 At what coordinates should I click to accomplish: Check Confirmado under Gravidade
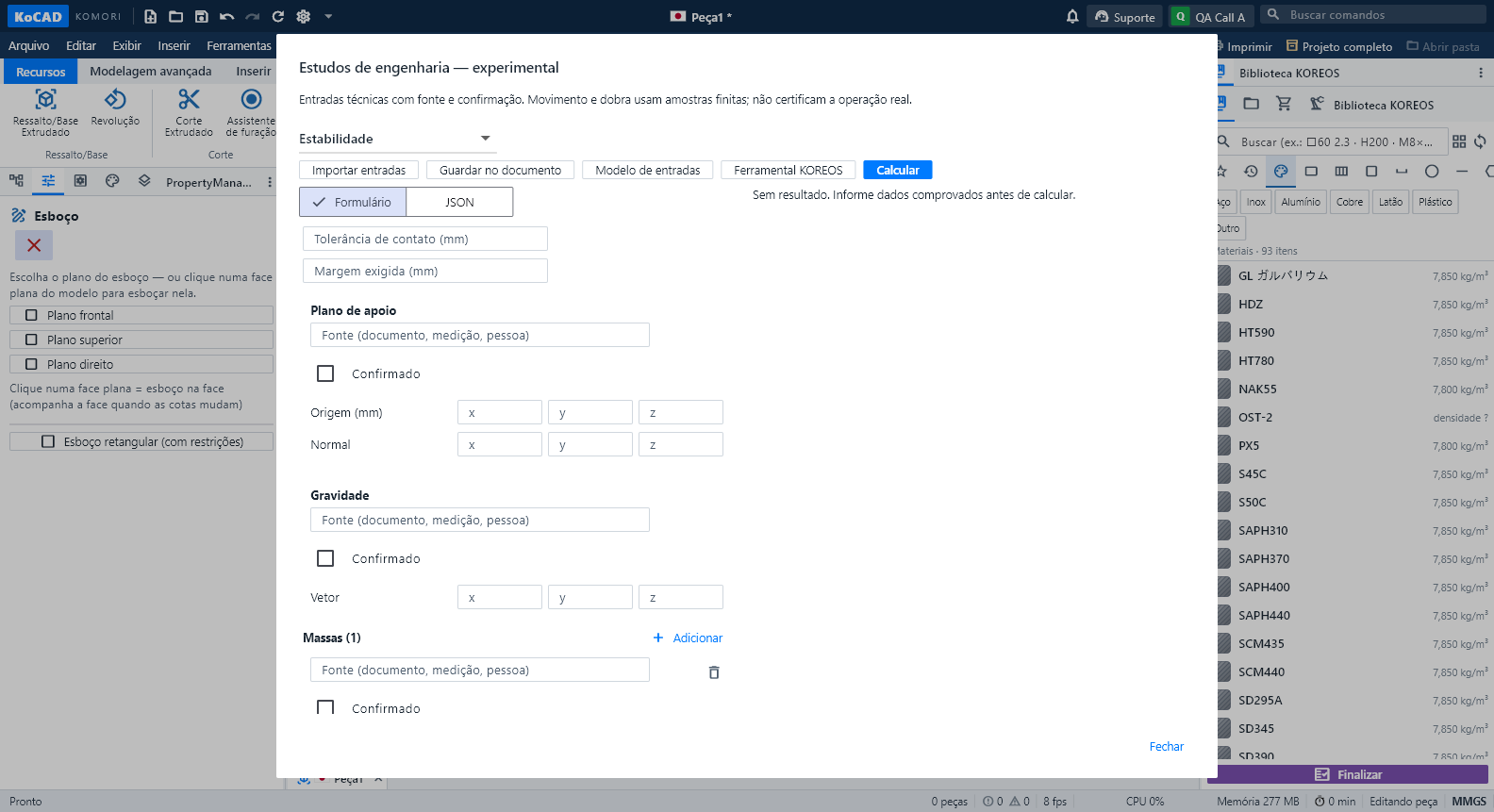pos(325,558)
